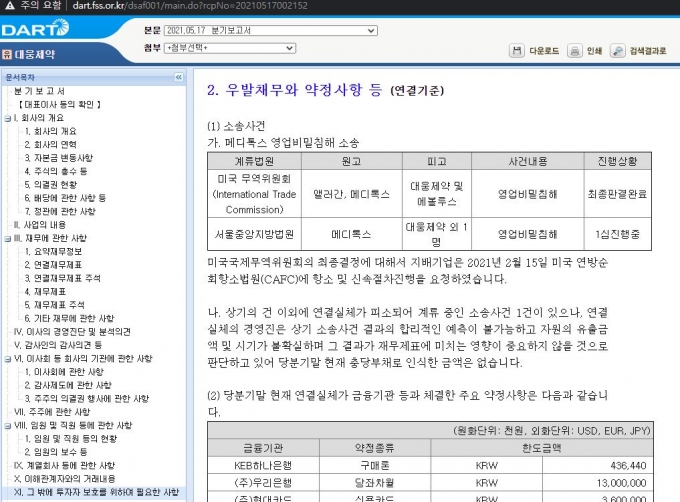Select 3. 주주의 의결권 행사에 관한 사항

point(86,399)
